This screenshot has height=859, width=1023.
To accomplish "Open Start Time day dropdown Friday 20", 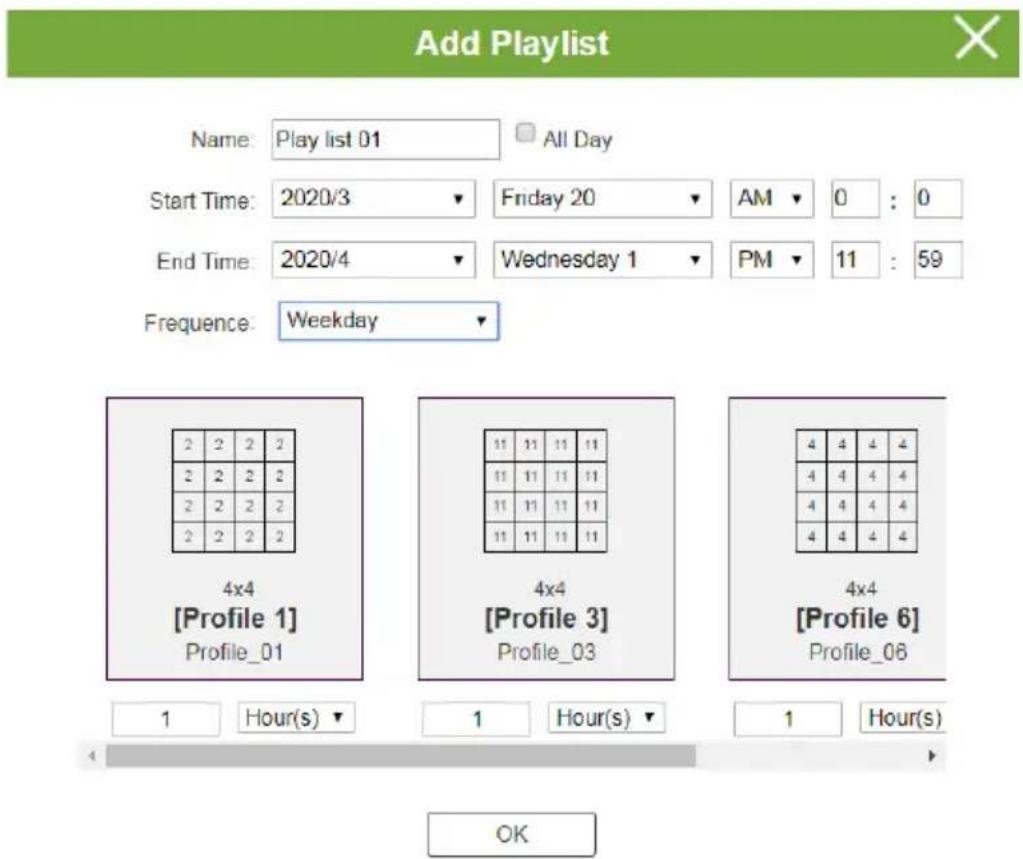I will click(x=602, y=198).
